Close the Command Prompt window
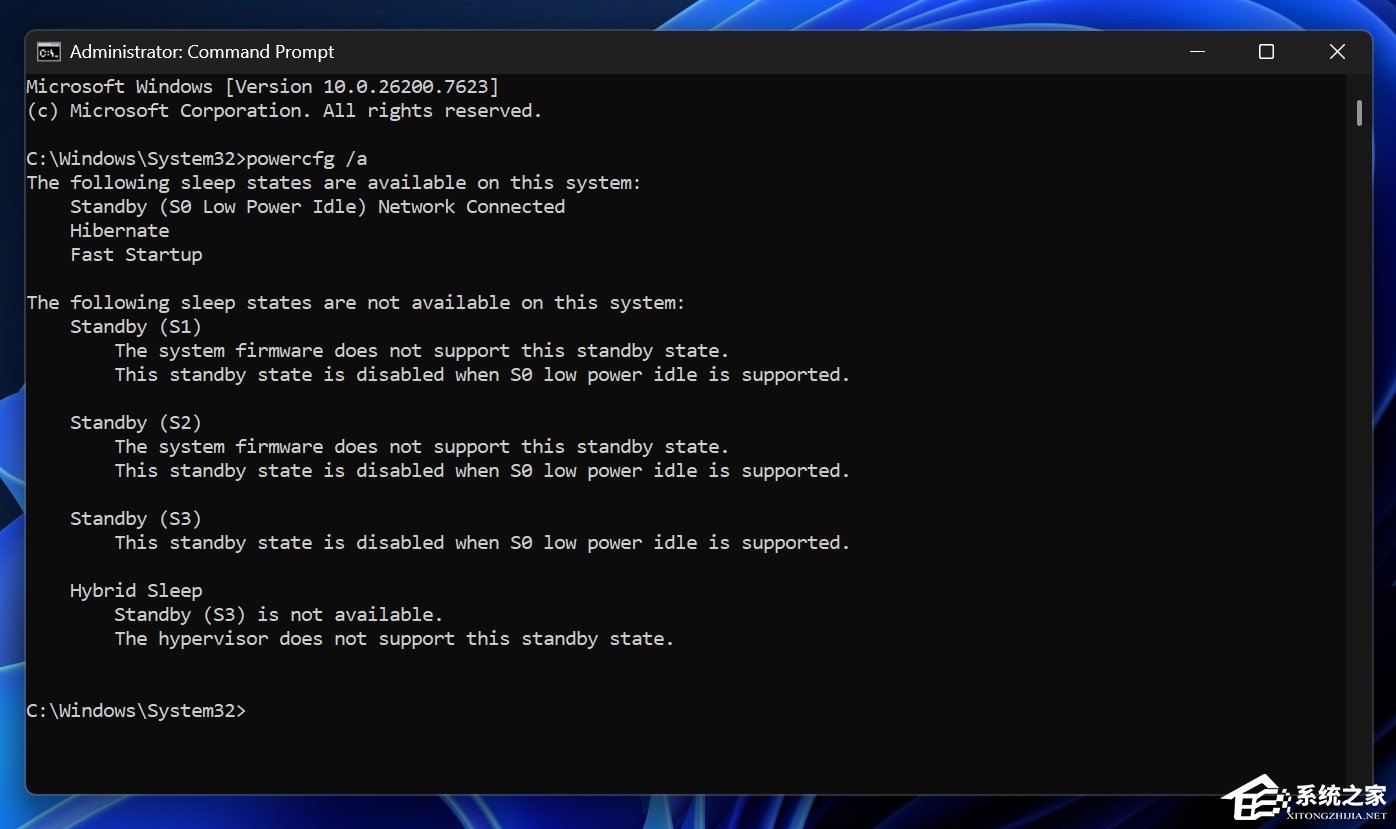Image resolution: width=1396 pixels, height=829 pixels. [1337, 52]
